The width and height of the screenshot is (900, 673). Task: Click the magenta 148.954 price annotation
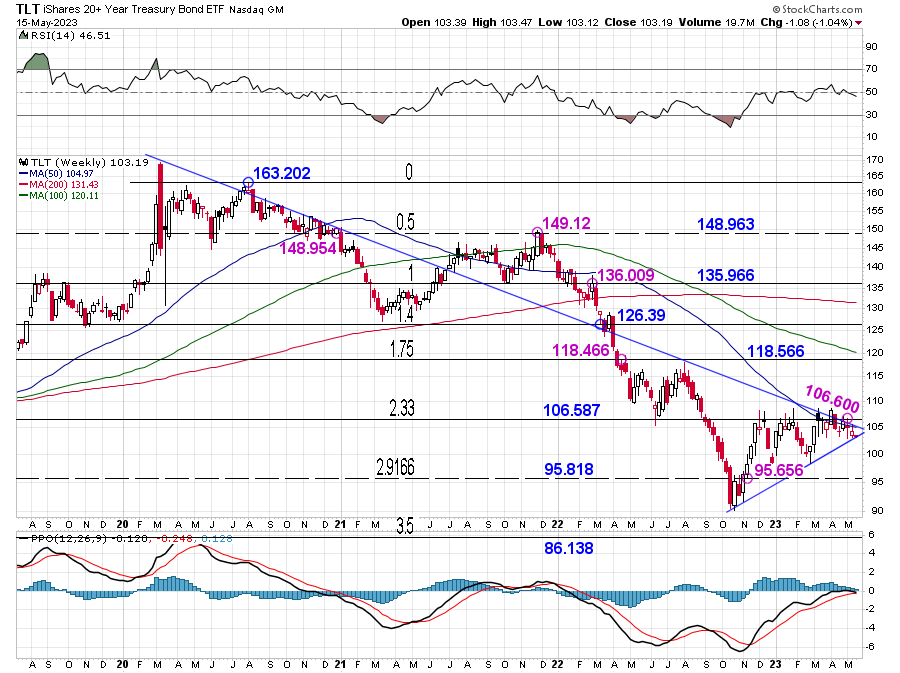click(x=308, y=248)
